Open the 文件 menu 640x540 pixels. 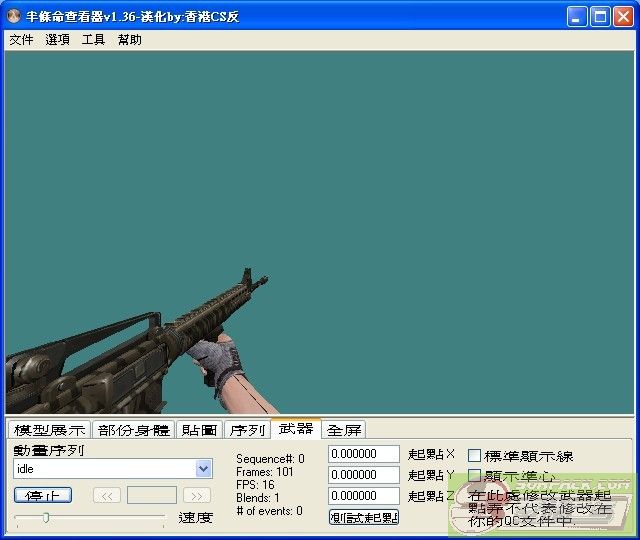coord(21,40)
